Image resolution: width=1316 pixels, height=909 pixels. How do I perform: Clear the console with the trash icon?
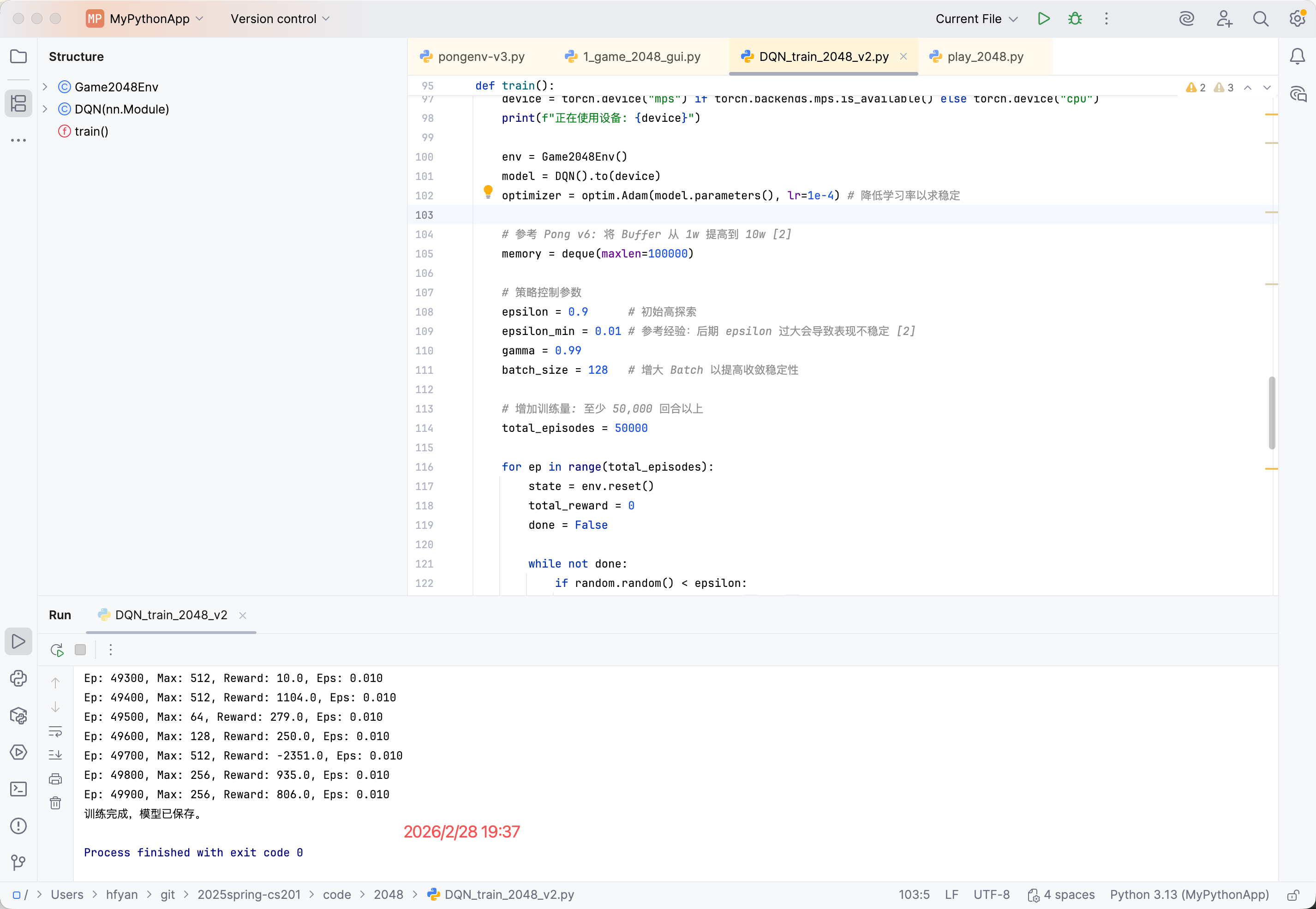pos(55,803)
